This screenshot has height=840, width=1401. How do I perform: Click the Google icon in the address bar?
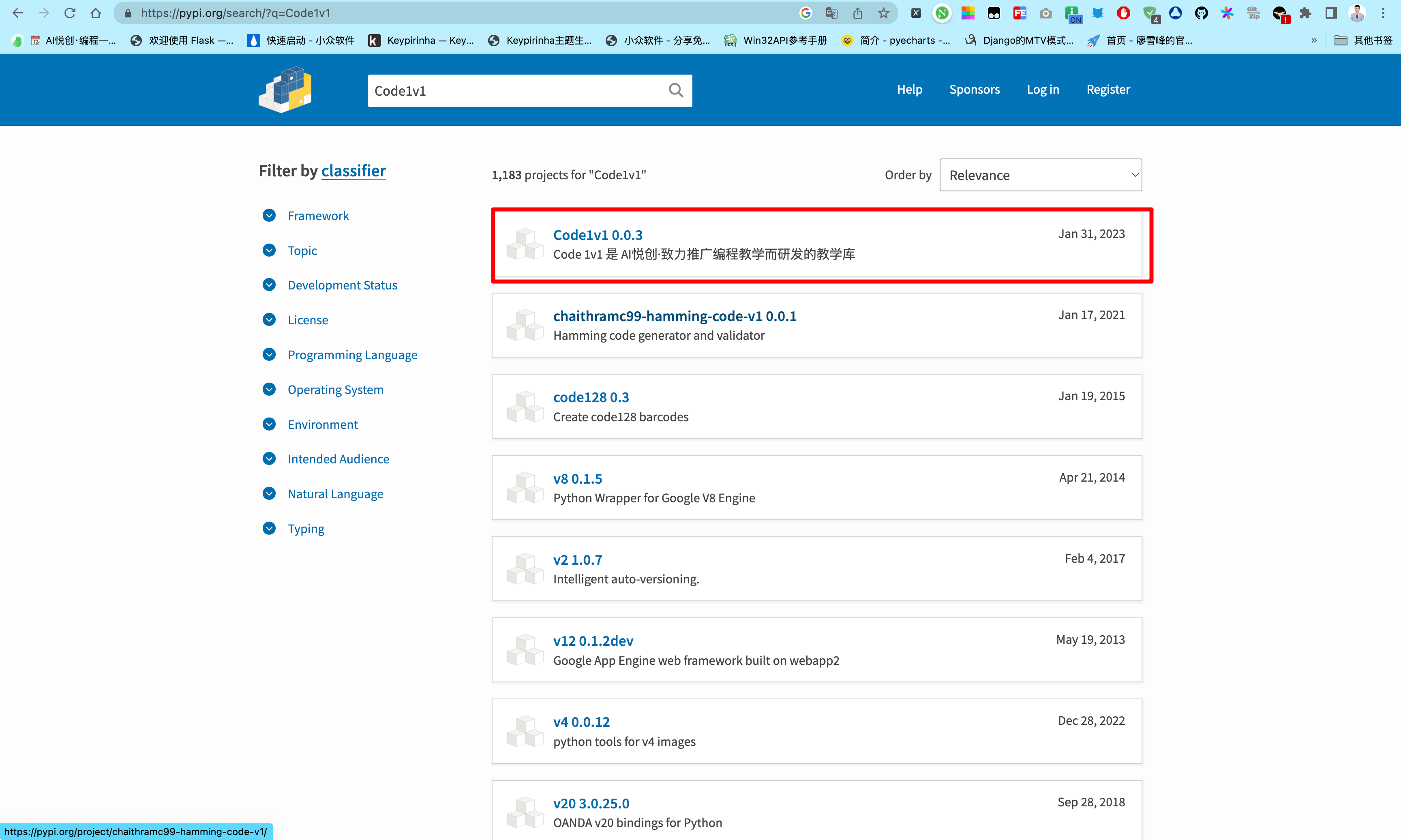click(x=806, y=13)
